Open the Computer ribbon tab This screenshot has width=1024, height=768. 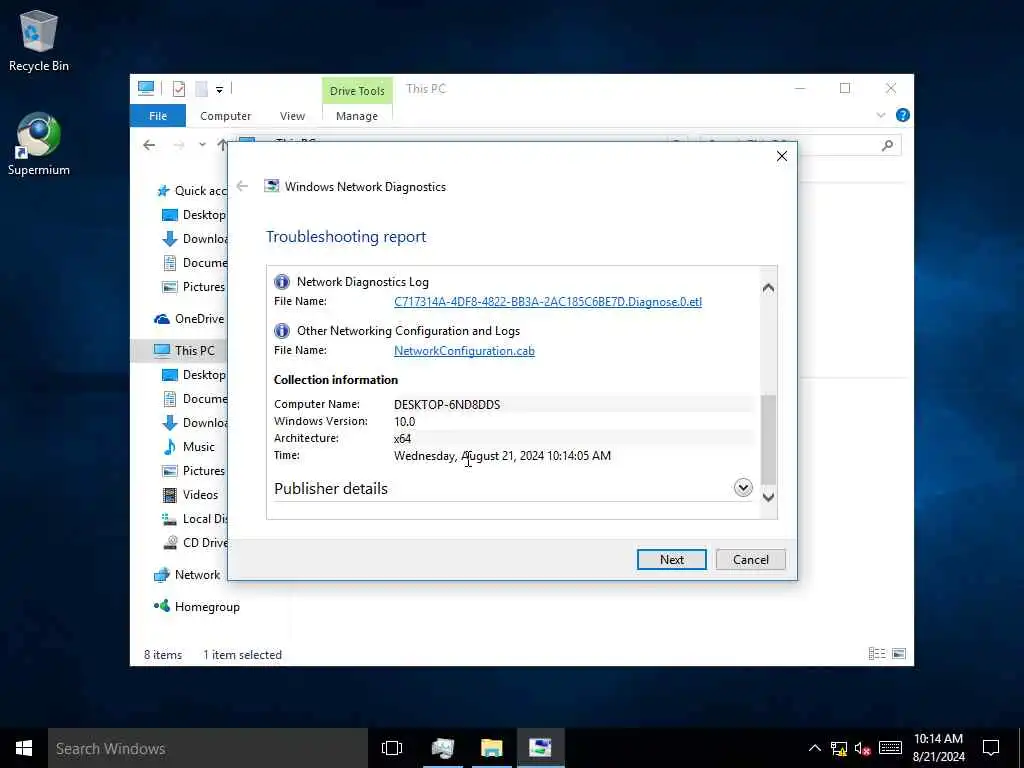click(x=225, y=116)
